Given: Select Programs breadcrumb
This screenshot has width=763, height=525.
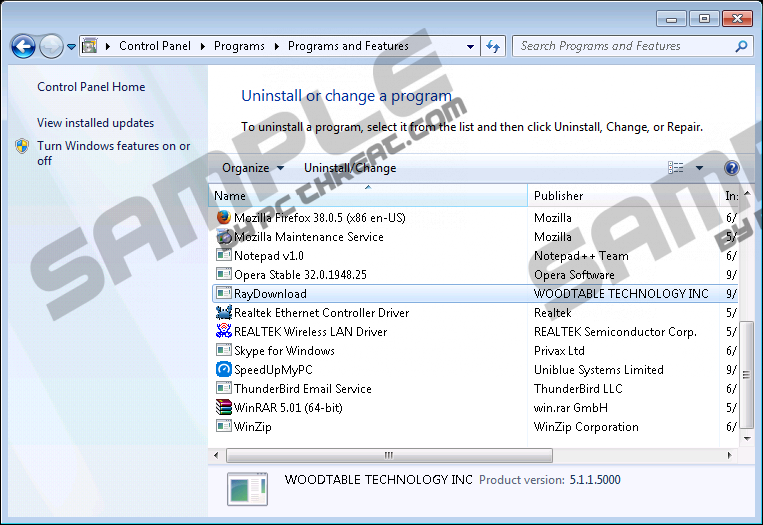Looking at the screenshot, I should [239, 46].
